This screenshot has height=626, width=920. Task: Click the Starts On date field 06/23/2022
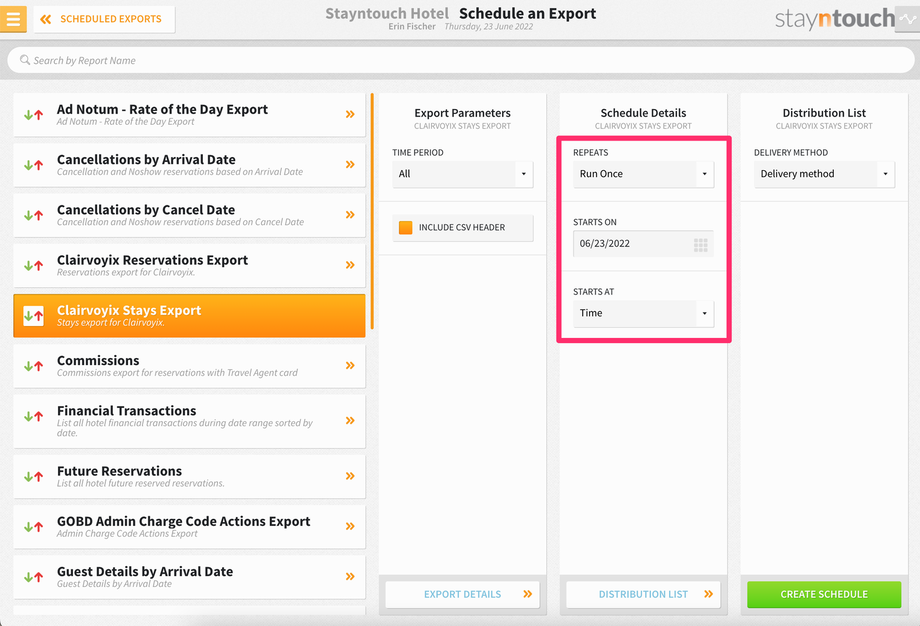[x=643, y=243]
